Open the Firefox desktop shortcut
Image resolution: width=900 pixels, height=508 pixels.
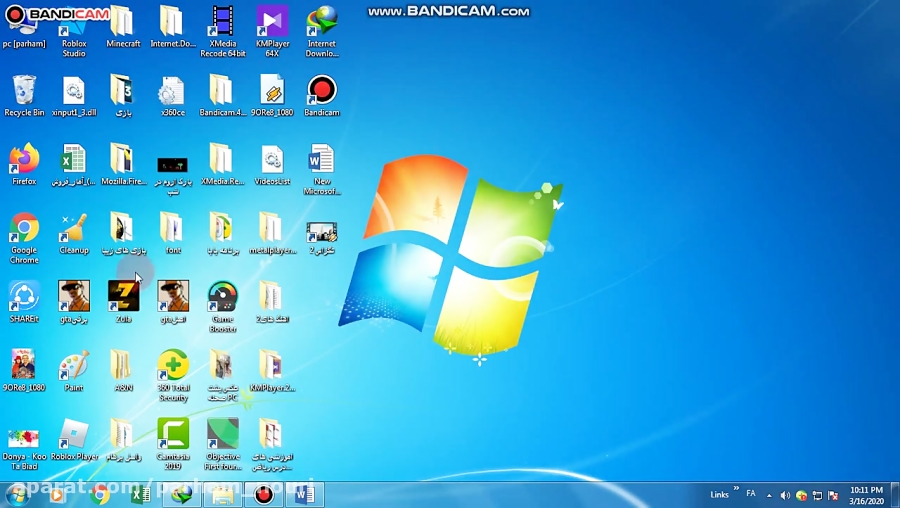[24, 164]
